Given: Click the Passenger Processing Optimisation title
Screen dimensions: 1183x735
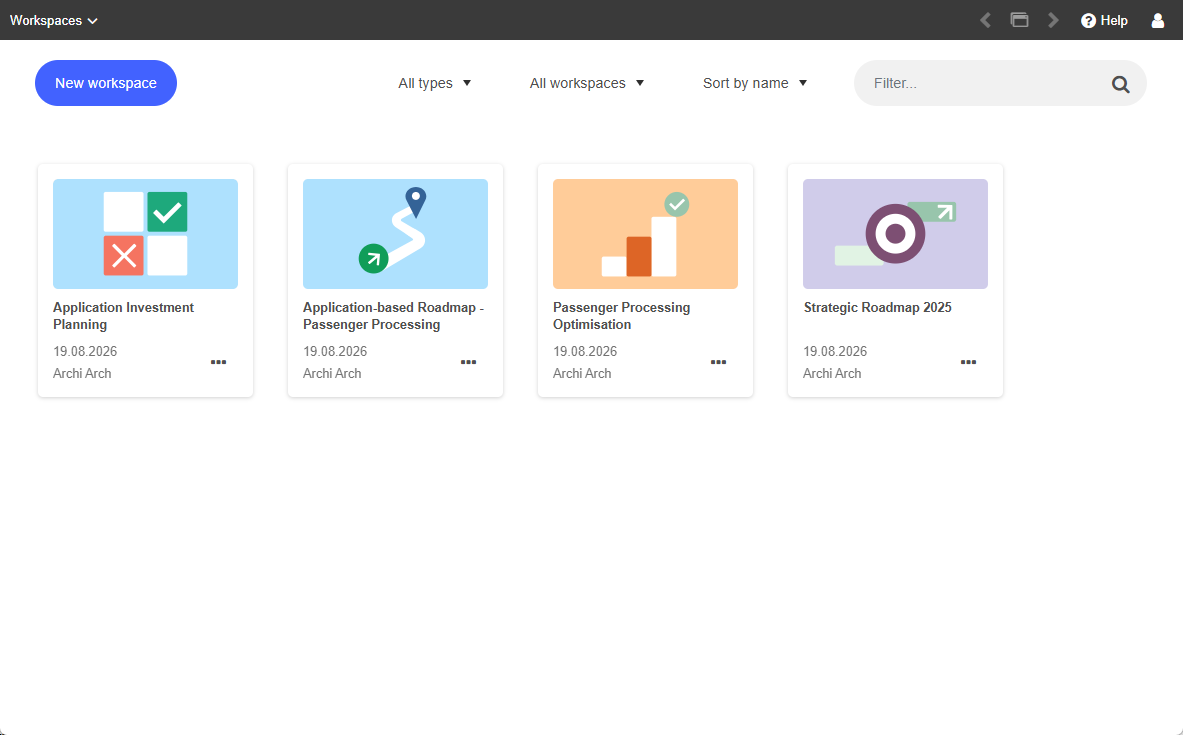Looking at the screenshot, I should tap(622, 316).
